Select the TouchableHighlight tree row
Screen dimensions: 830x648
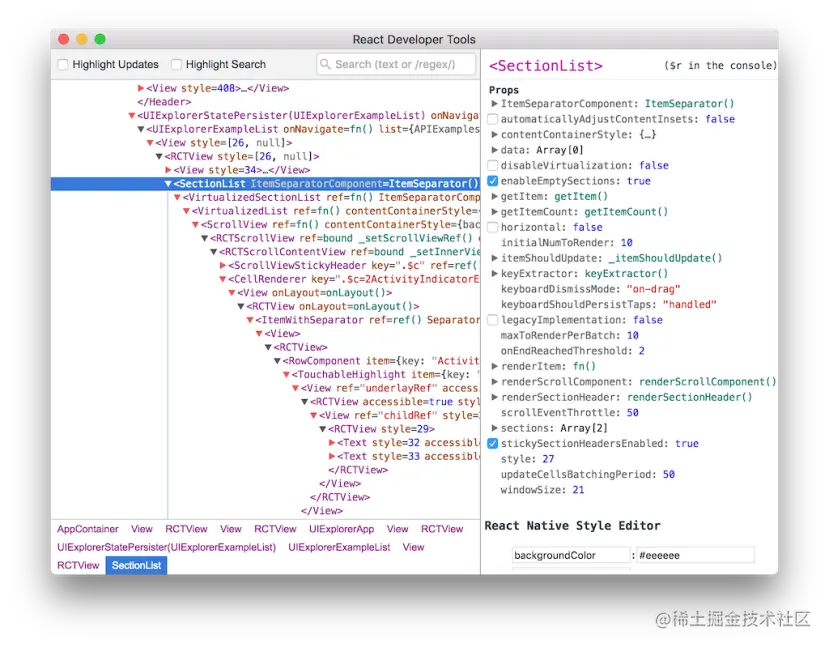coord(265,375)
